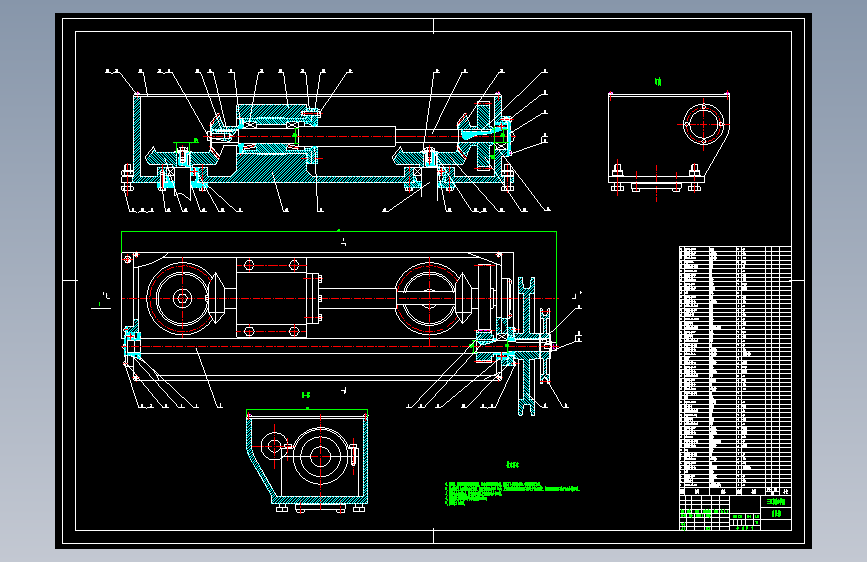The image size is (867, 562).
Task: Select the green technical requirements paragraph
Action: click(x=512, y=493)
